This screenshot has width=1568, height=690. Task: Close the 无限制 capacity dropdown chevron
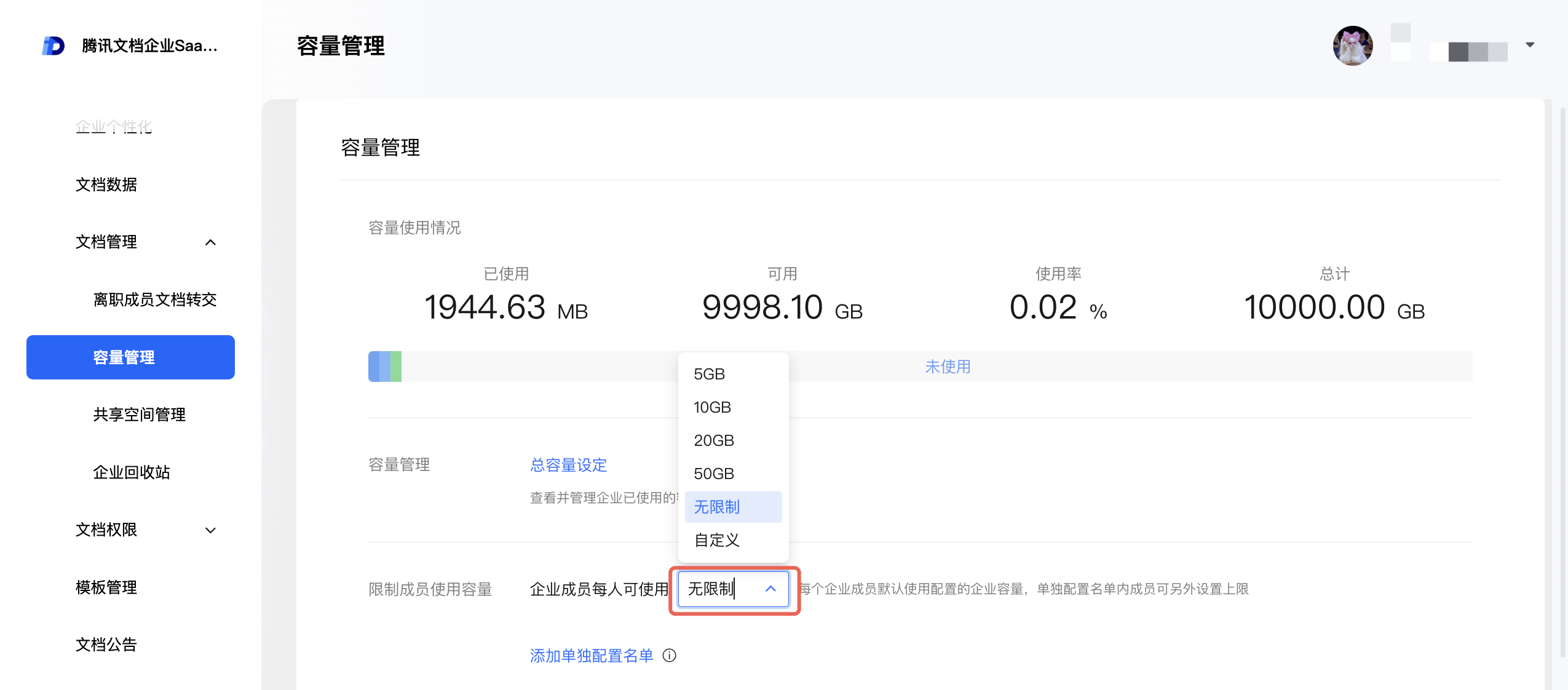tap(770, 589)
